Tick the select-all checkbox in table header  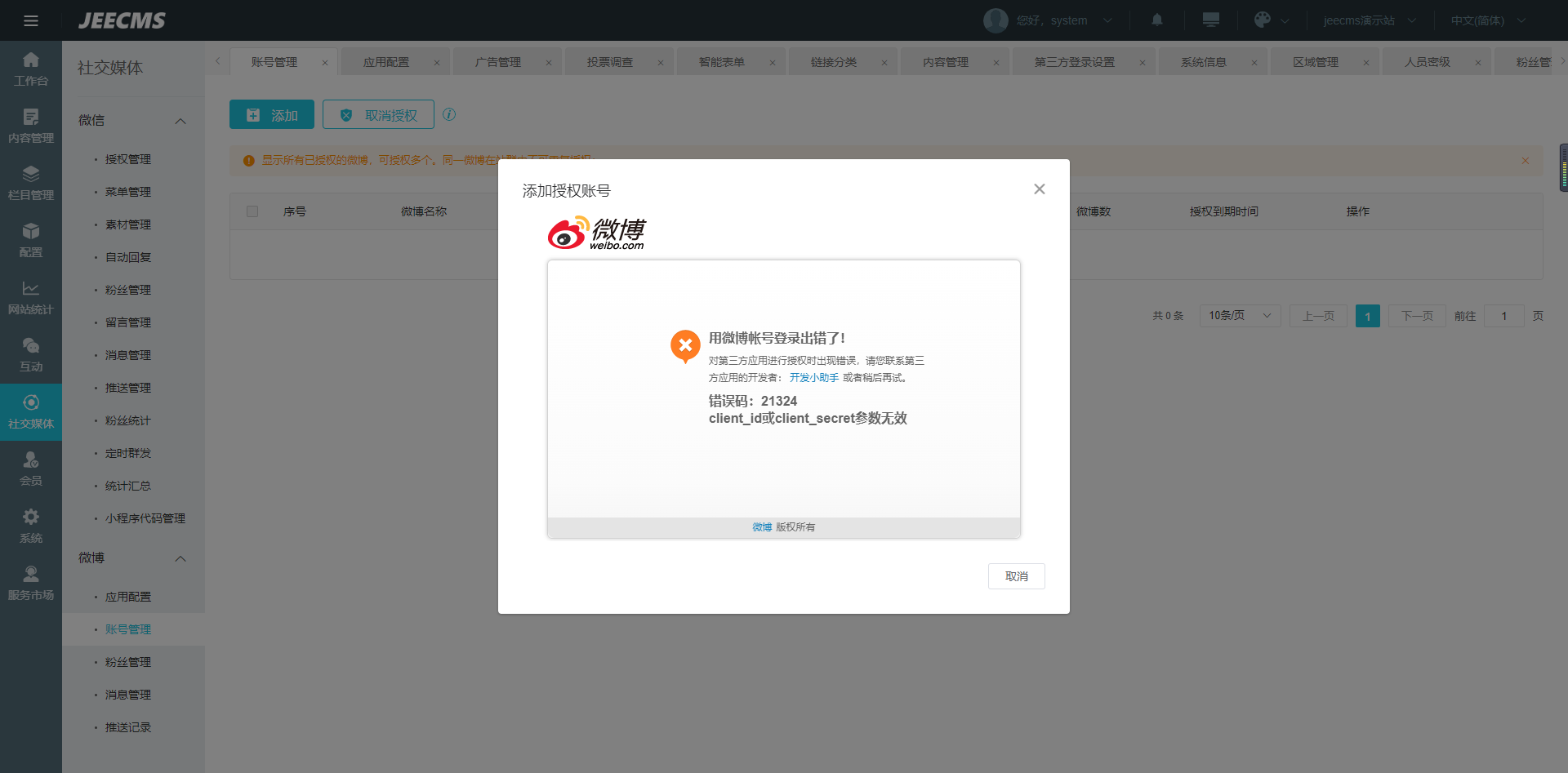[x=252, y=211]
